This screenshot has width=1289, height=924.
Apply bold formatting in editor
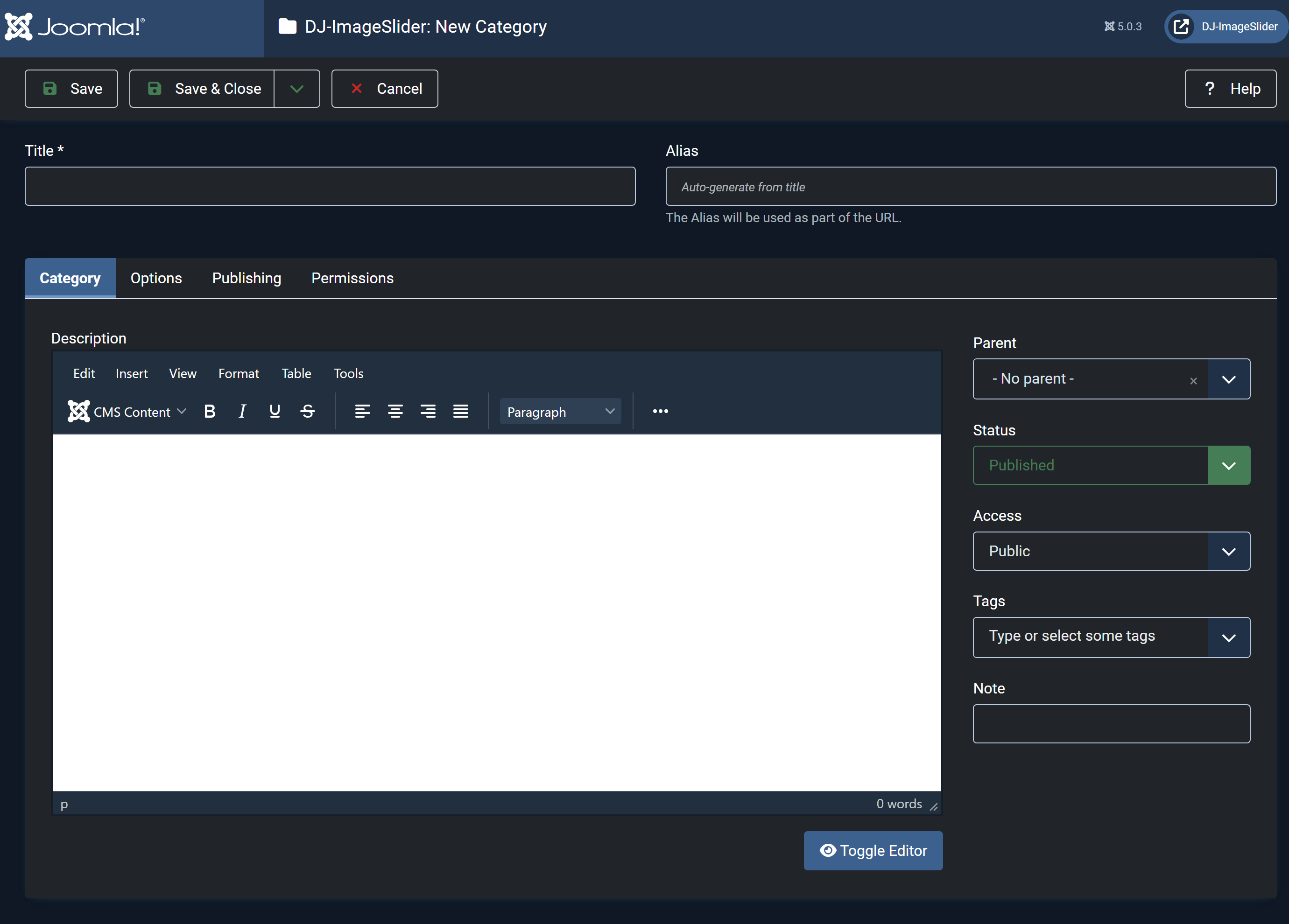click(x=210, y=412)
